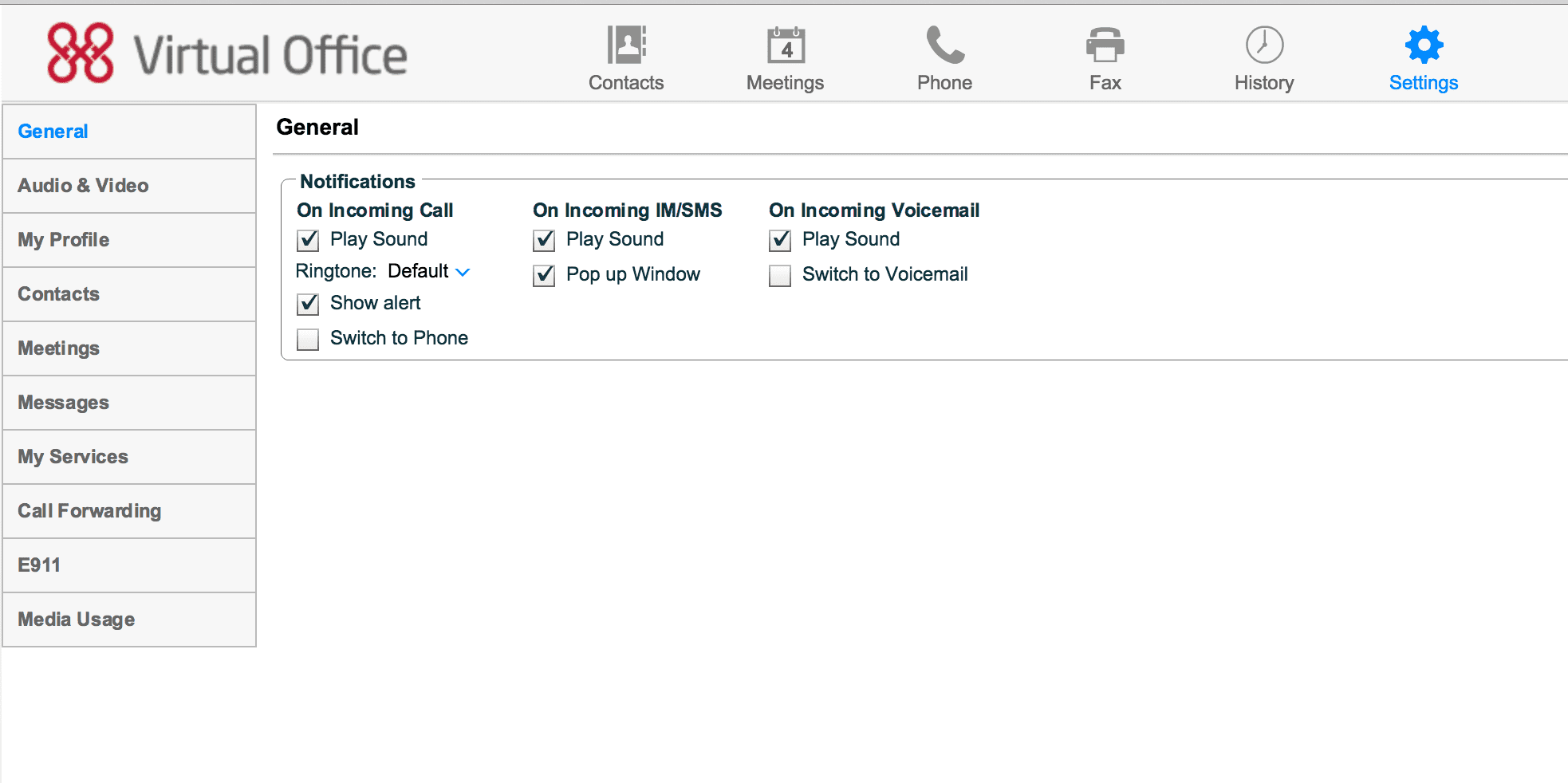Disable Pop up Window for IM/SMS
This screenshot has width=1568, height=783.
click(544, 275)
